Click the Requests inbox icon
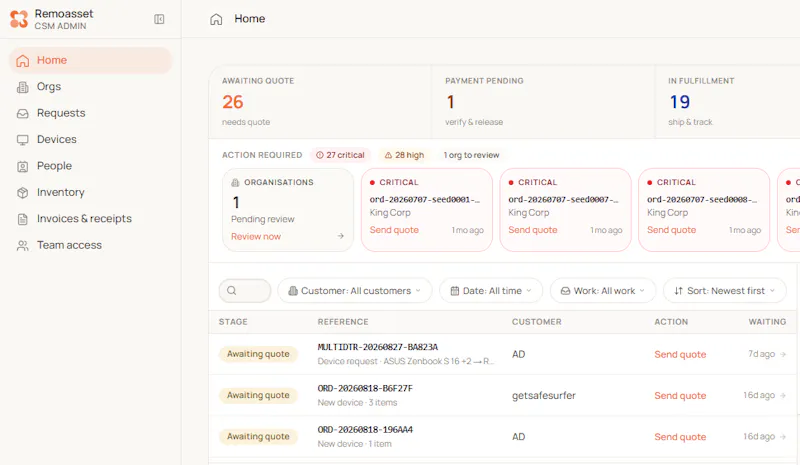The height and width of the screenshot is (465, 800). pos(22,114)
